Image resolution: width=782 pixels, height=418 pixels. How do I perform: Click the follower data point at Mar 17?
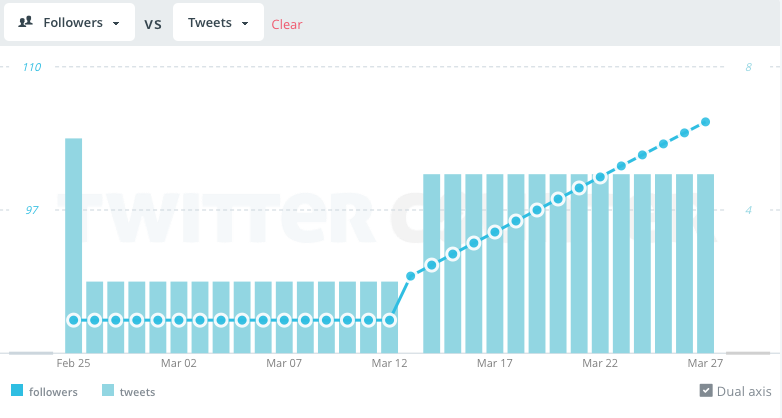(495, 232)
